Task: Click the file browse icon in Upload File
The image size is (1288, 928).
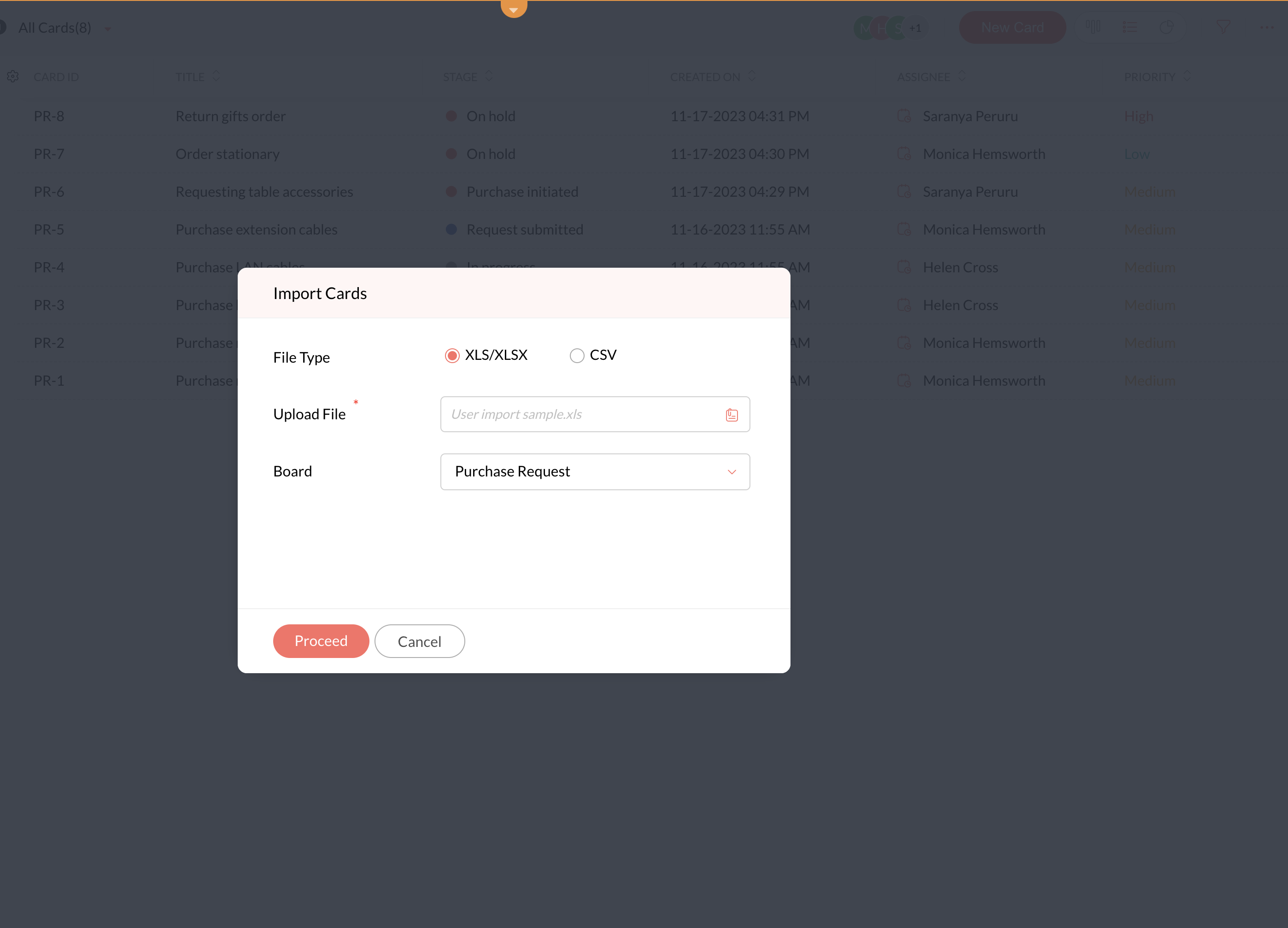Action: [x=732, y=415]
